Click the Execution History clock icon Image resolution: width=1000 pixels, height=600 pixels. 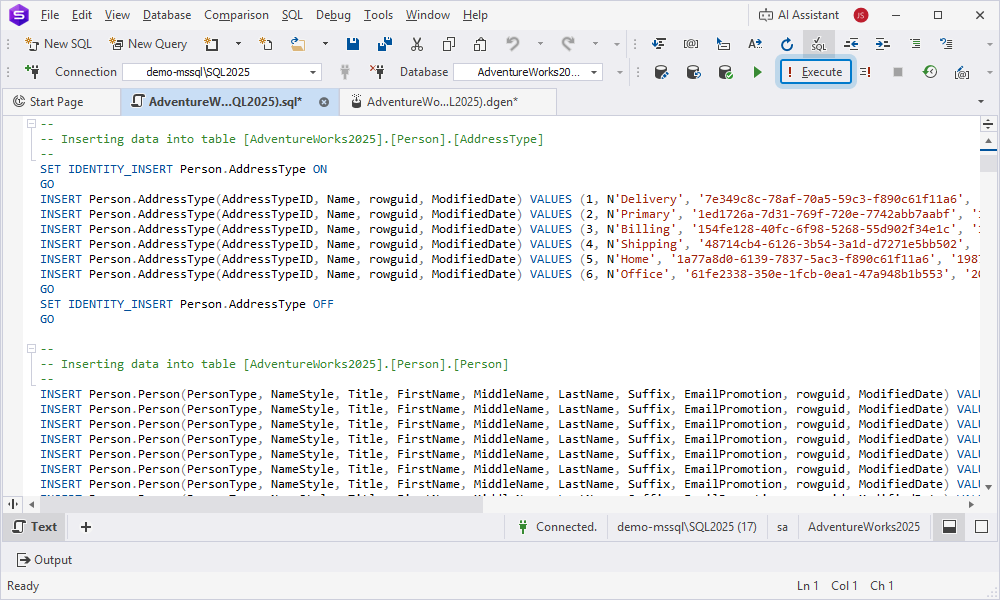pyautogui.click(x=930, y=72)
